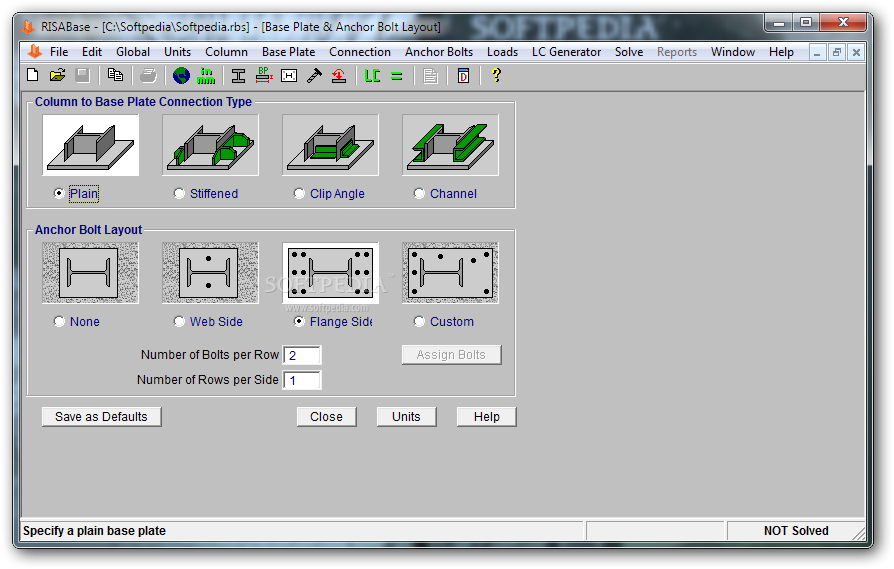Screen dimensions: 894x569
Task: Click the no-bolts layout thumbnail
Action: pos(90,273)
